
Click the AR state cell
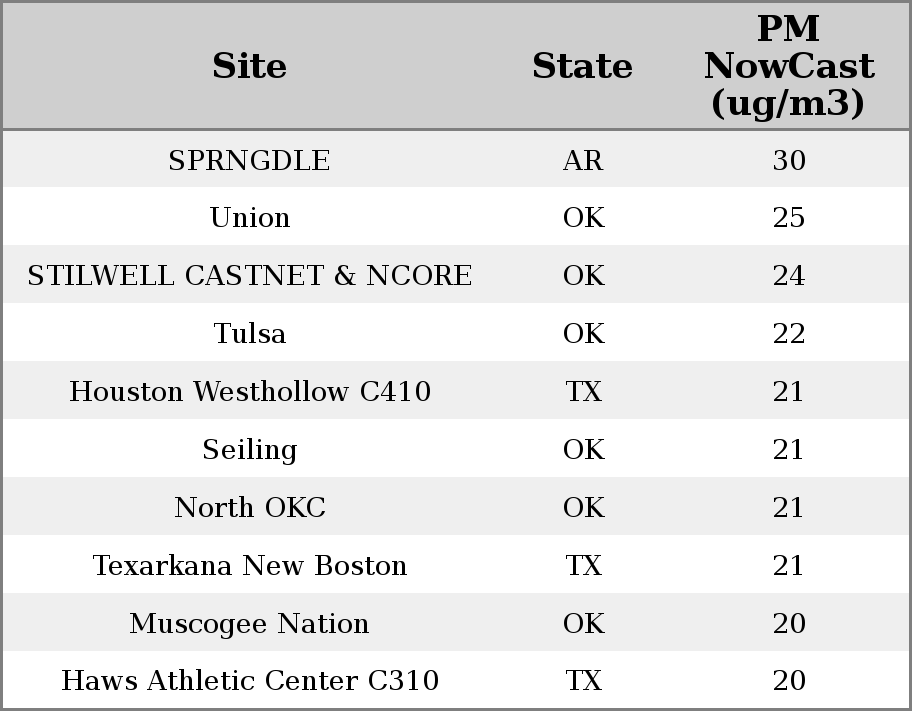pyautogui.click(x=583, y=161)
